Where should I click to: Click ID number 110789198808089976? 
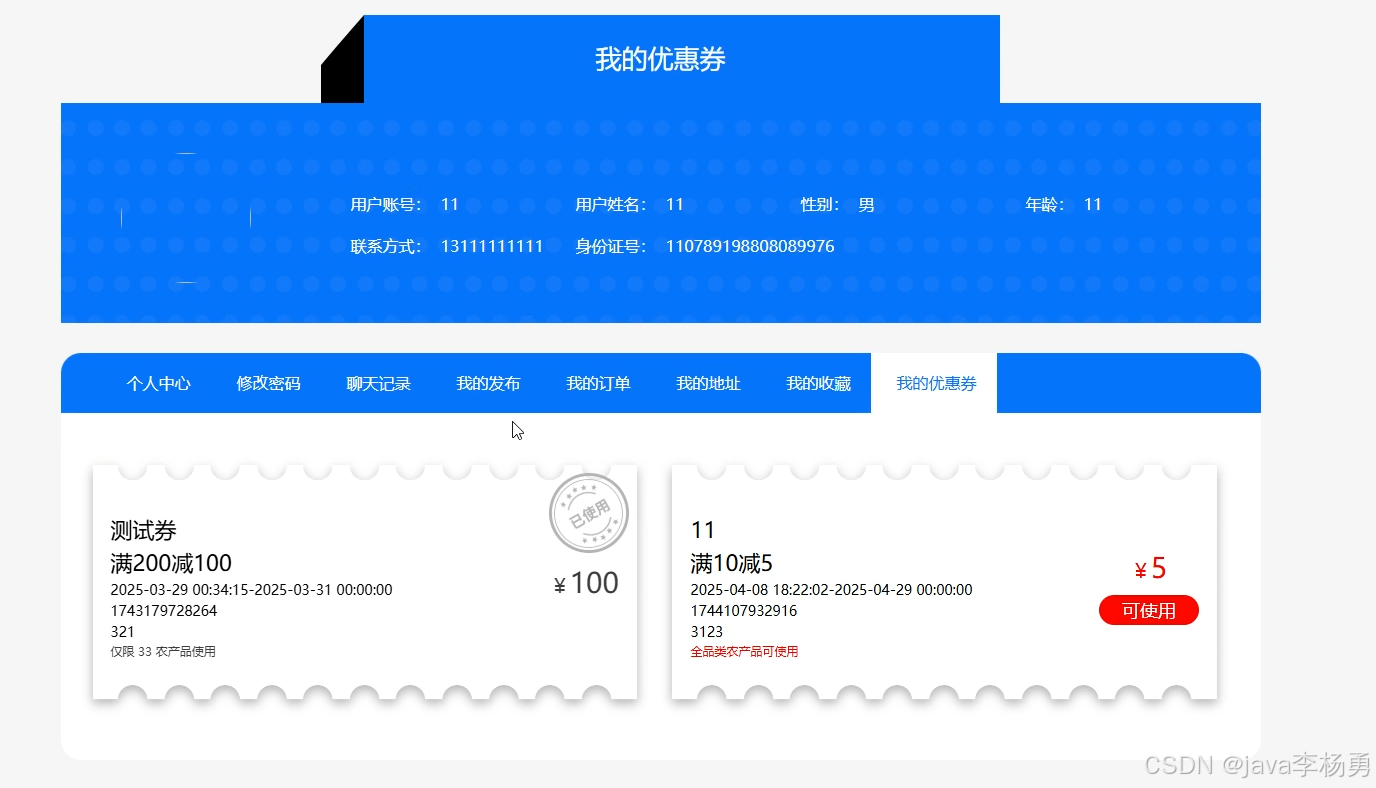(750, 246)
